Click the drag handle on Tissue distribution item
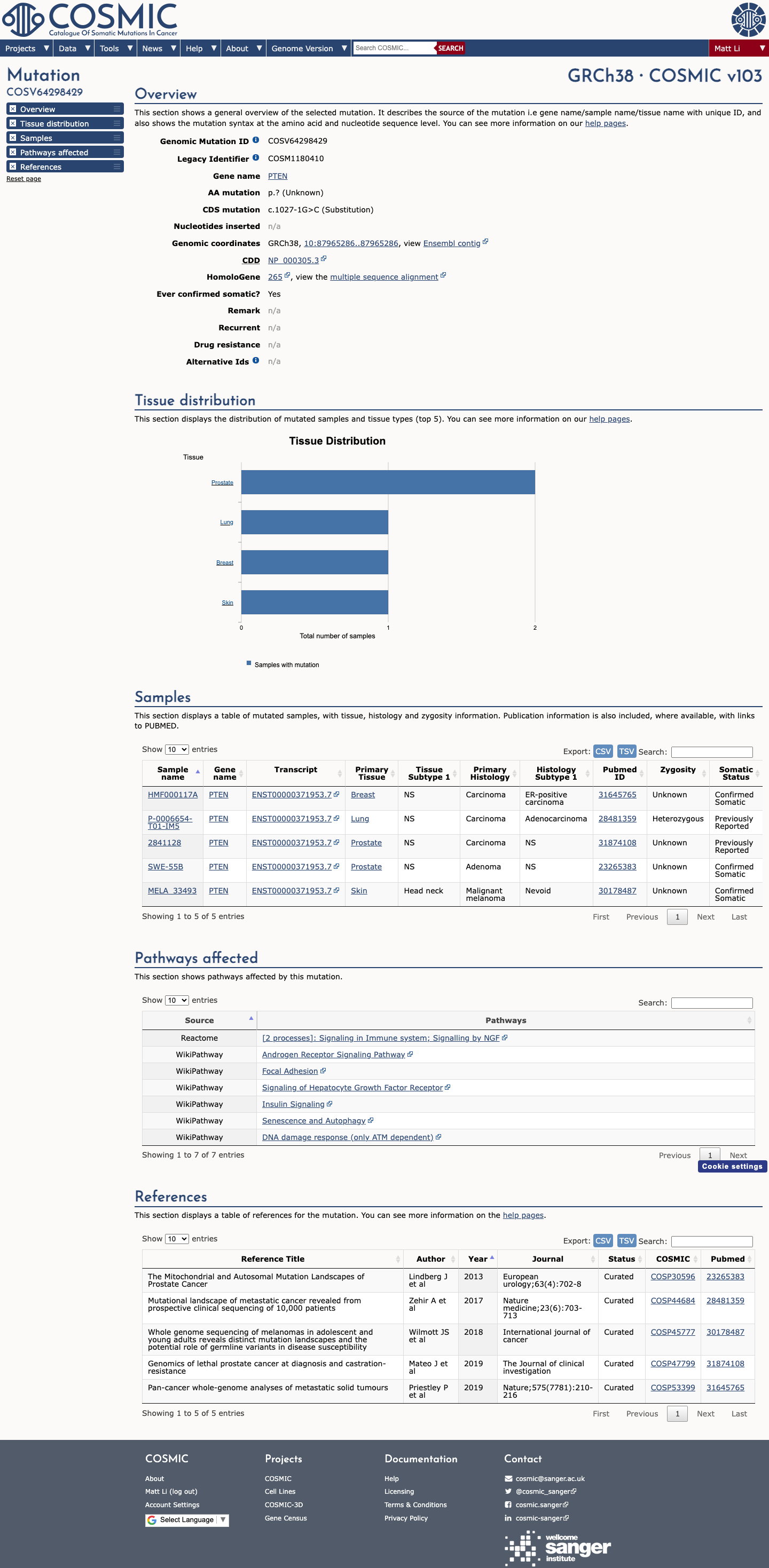The height and width of the screenshot is (1568, 769). tap(117, 124)
